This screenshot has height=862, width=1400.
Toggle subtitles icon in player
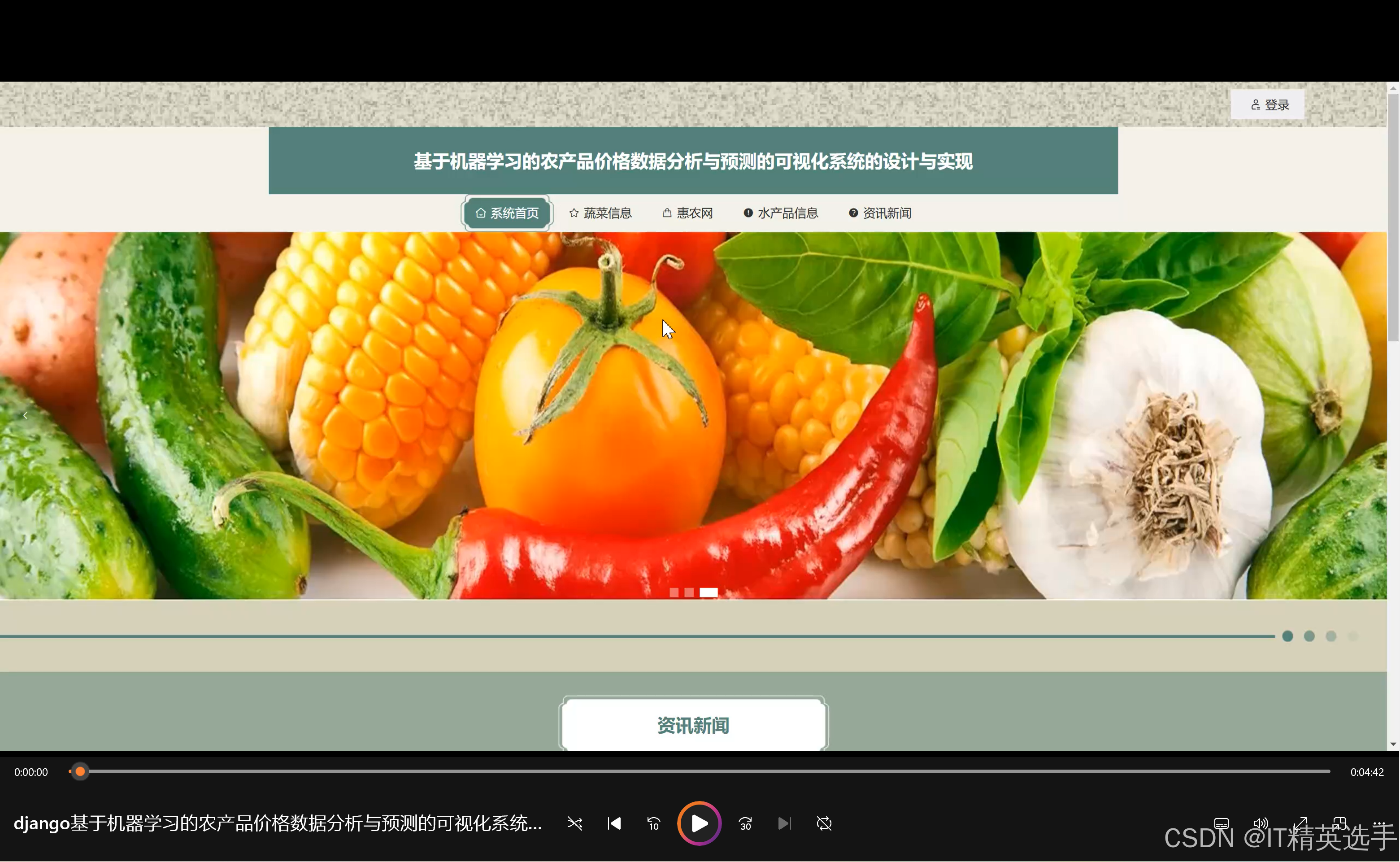(1221, 823)
